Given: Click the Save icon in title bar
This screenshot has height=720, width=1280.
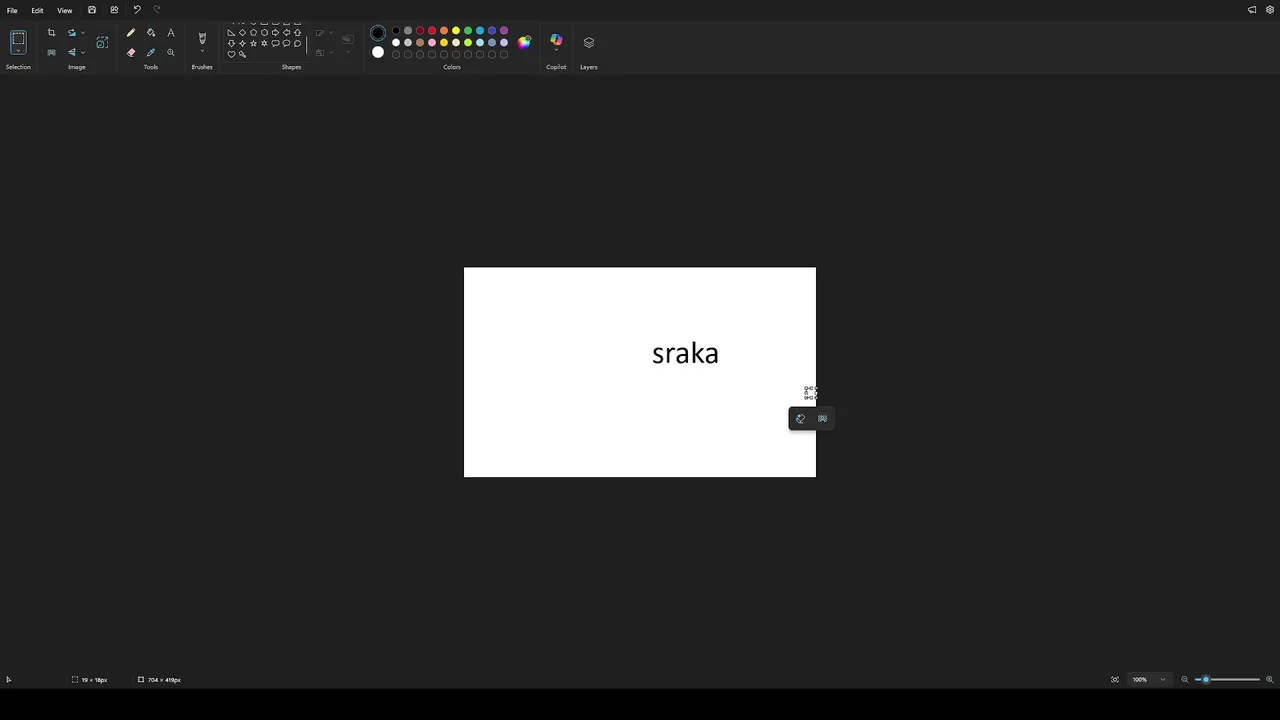Looking at the screenshot, I should coord(92,10).
